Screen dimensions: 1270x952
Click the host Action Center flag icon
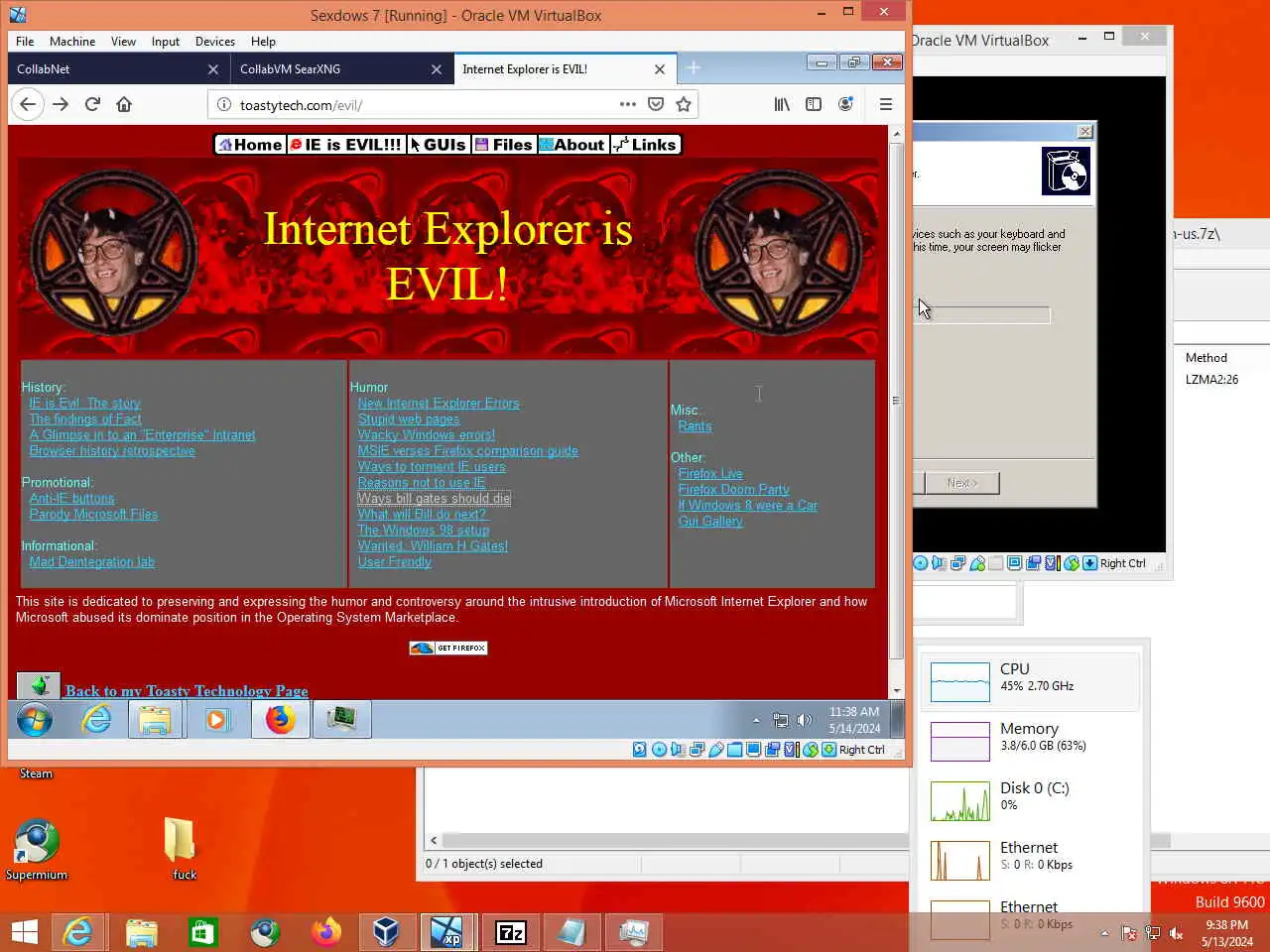pyautogui.click(x=1129, y=933)
